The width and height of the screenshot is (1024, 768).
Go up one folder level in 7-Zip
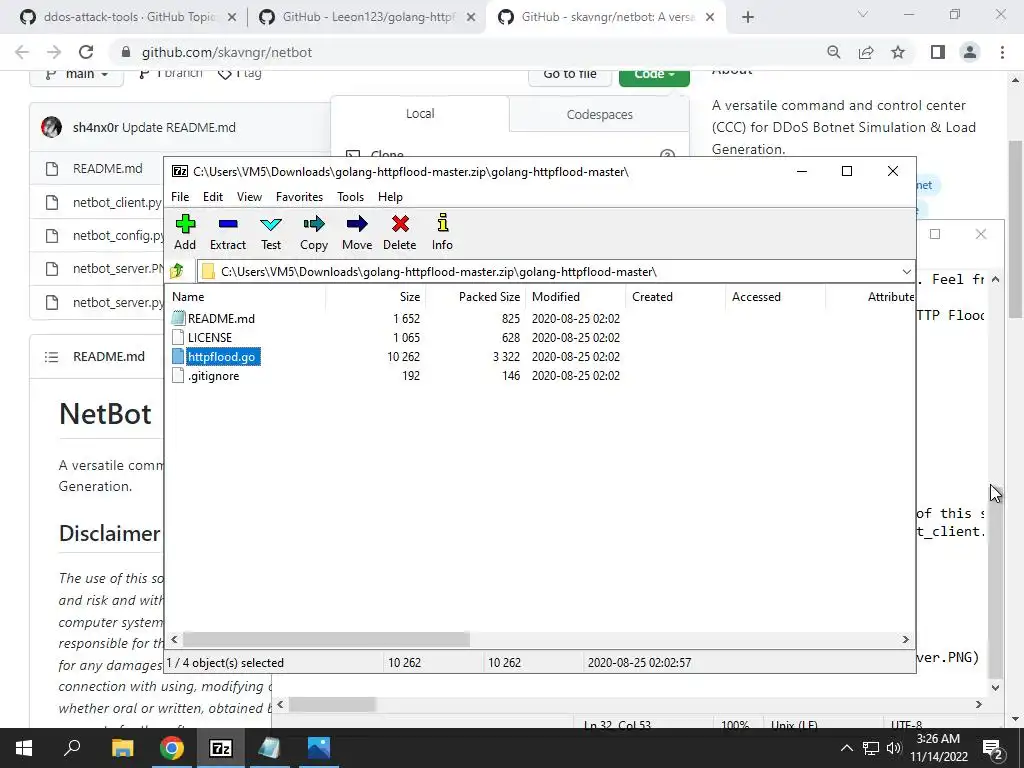pos(177,271)
